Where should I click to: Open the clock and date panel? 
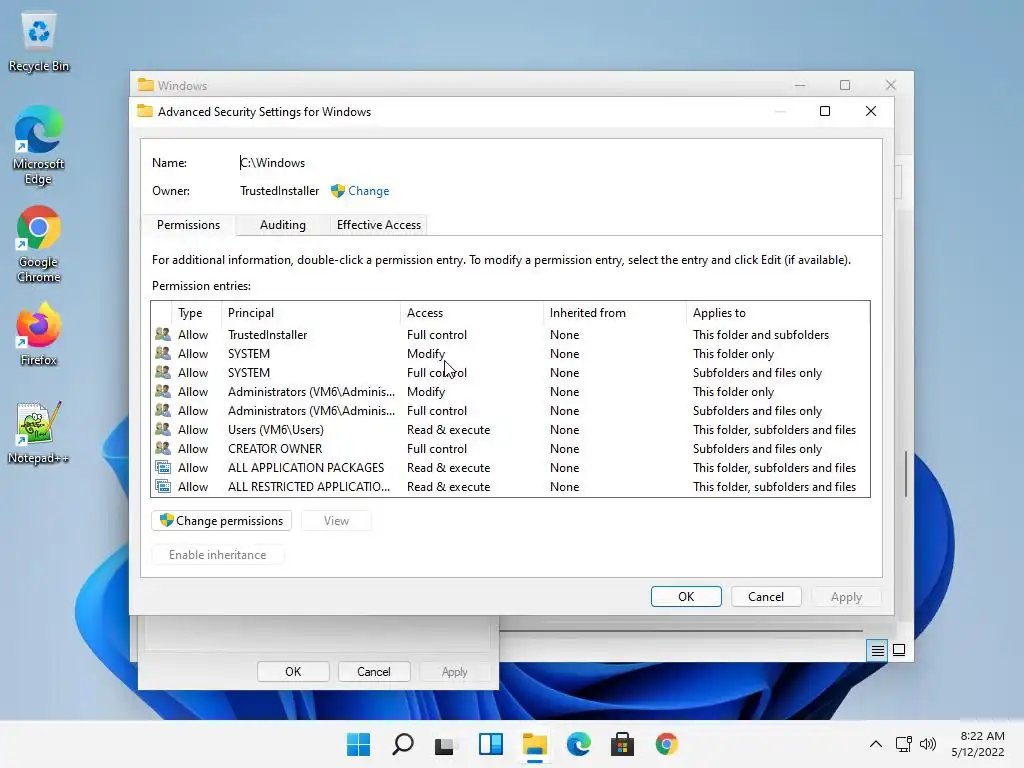tap(978, 744)
